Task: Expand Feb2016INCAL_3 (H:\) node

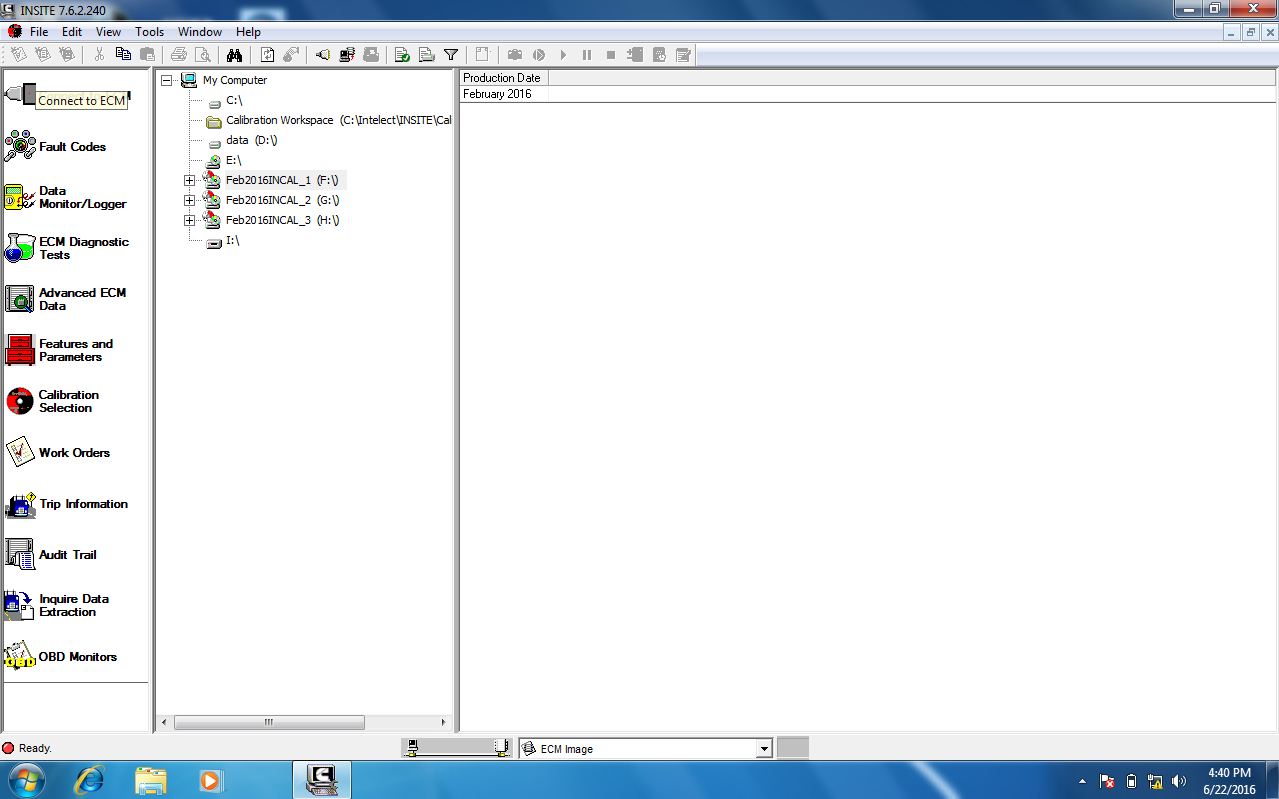Action: 189,220
